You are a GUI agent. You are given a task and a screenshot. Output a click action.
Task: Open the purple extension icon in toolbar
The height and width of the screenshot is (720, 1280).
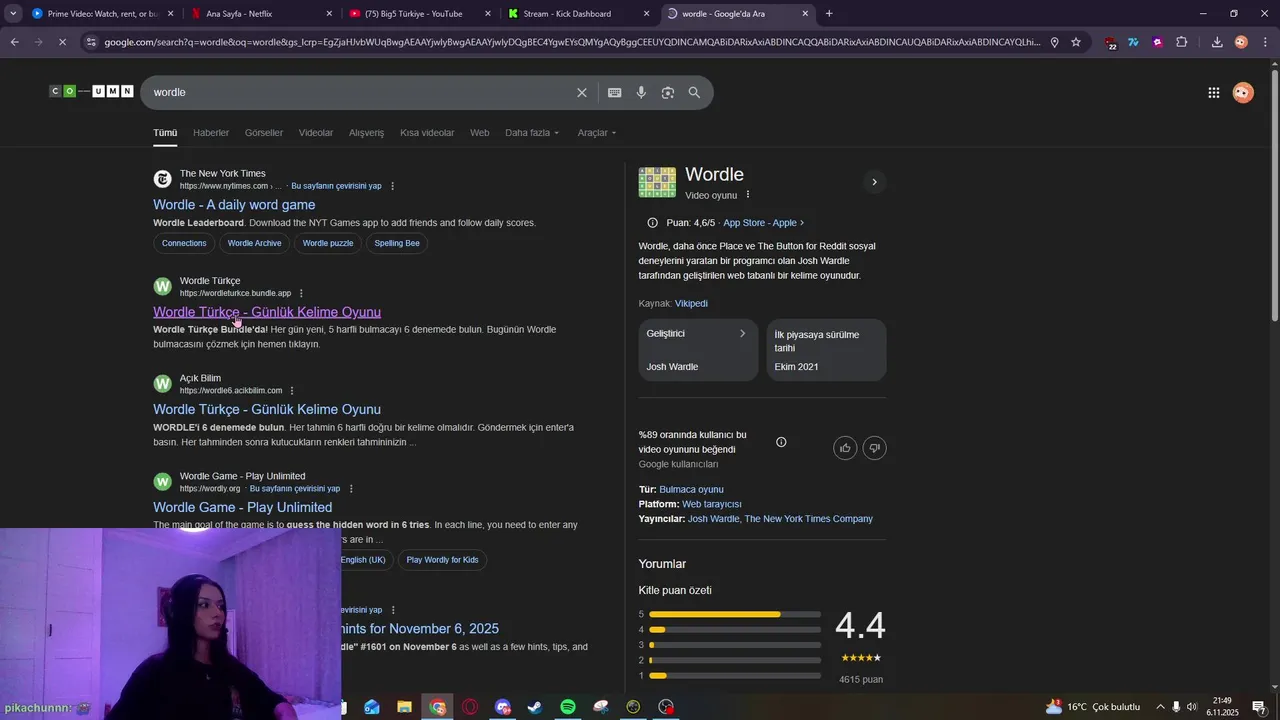1158,42
